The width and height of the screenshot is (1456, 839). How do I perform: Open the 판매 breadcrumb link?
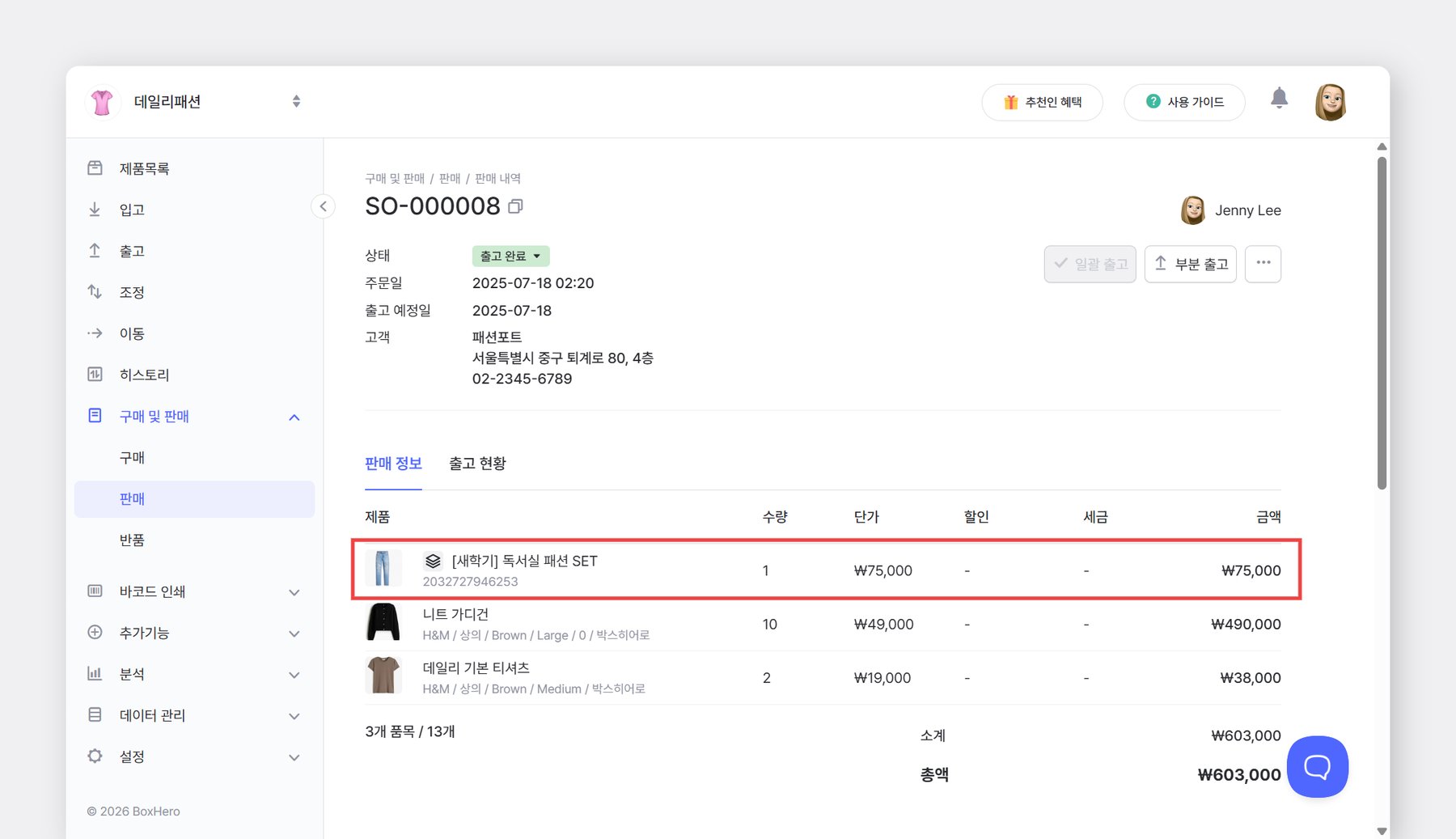pyautogui.click(x=449, y=178)
